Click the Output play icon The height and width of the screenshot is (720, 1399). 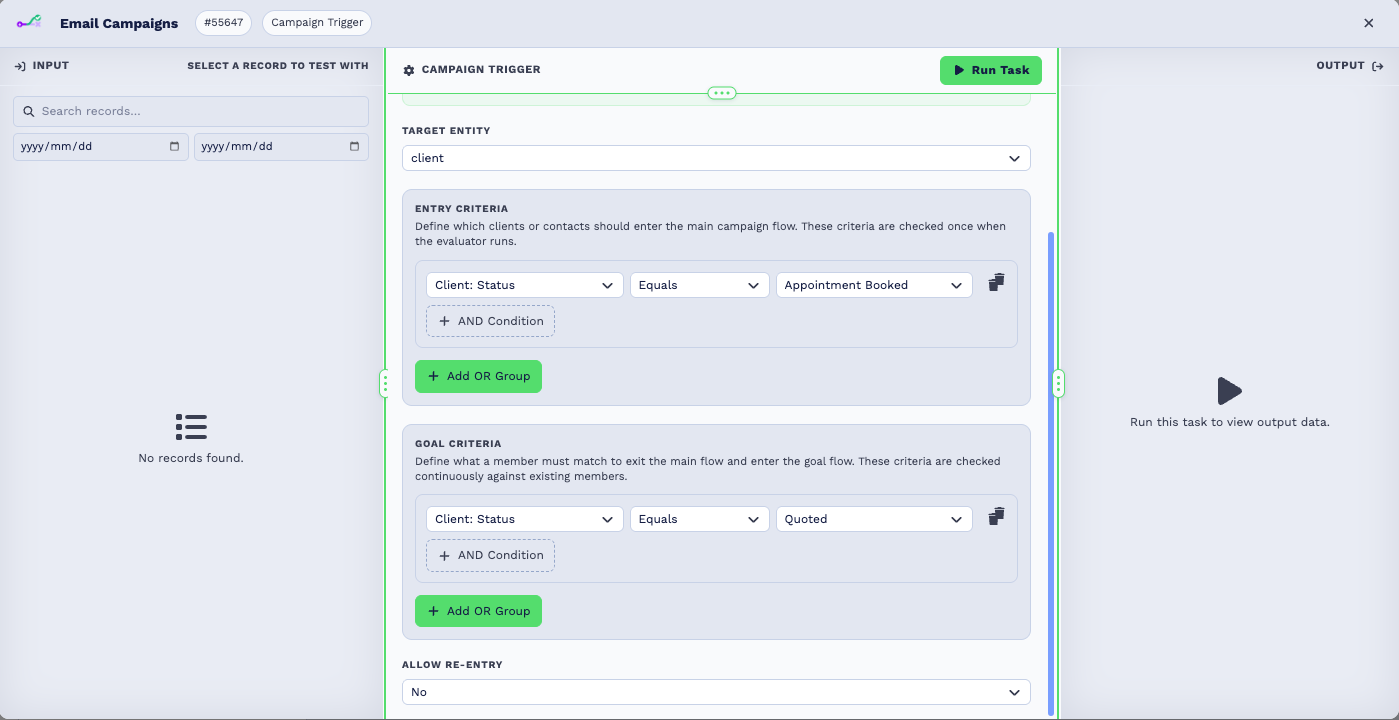(1229, 391)
